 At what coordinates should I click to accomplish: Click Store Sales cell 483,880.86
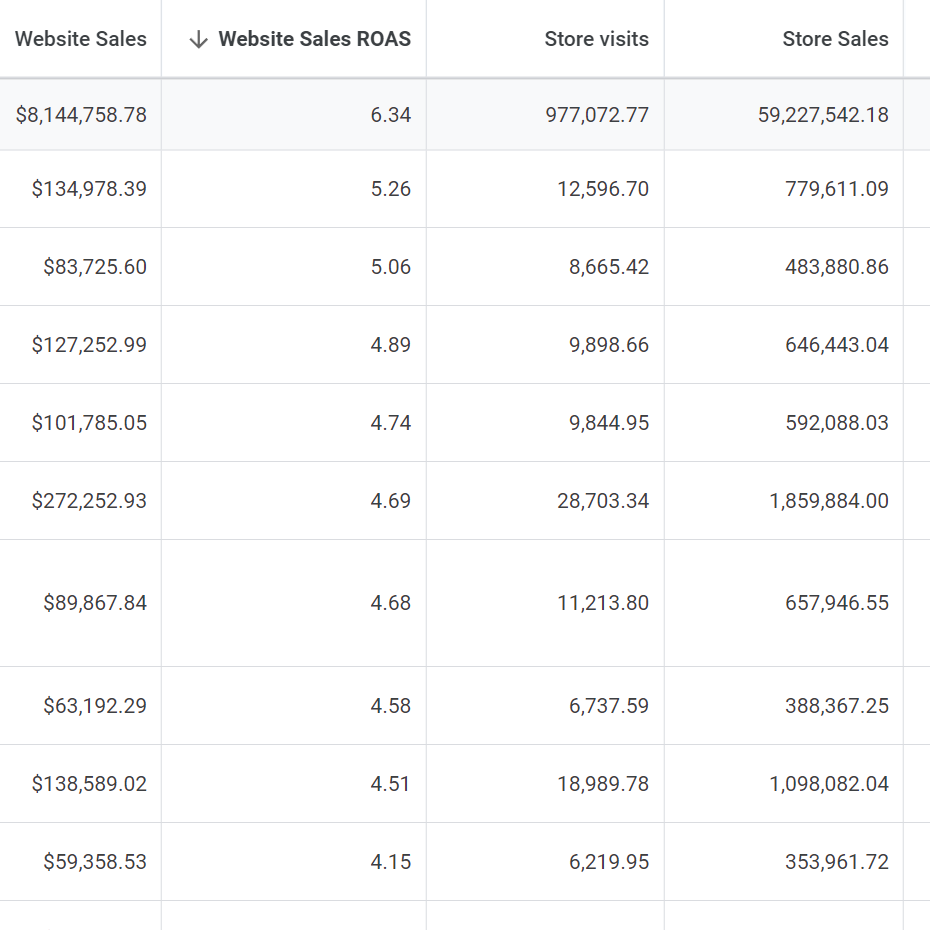pos(837,267)
